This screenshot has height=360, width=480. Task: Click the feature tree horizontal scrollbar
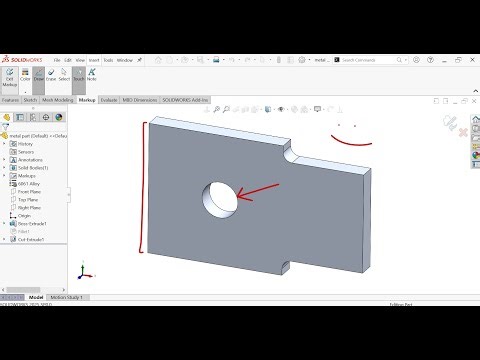(x=33, y=290)
